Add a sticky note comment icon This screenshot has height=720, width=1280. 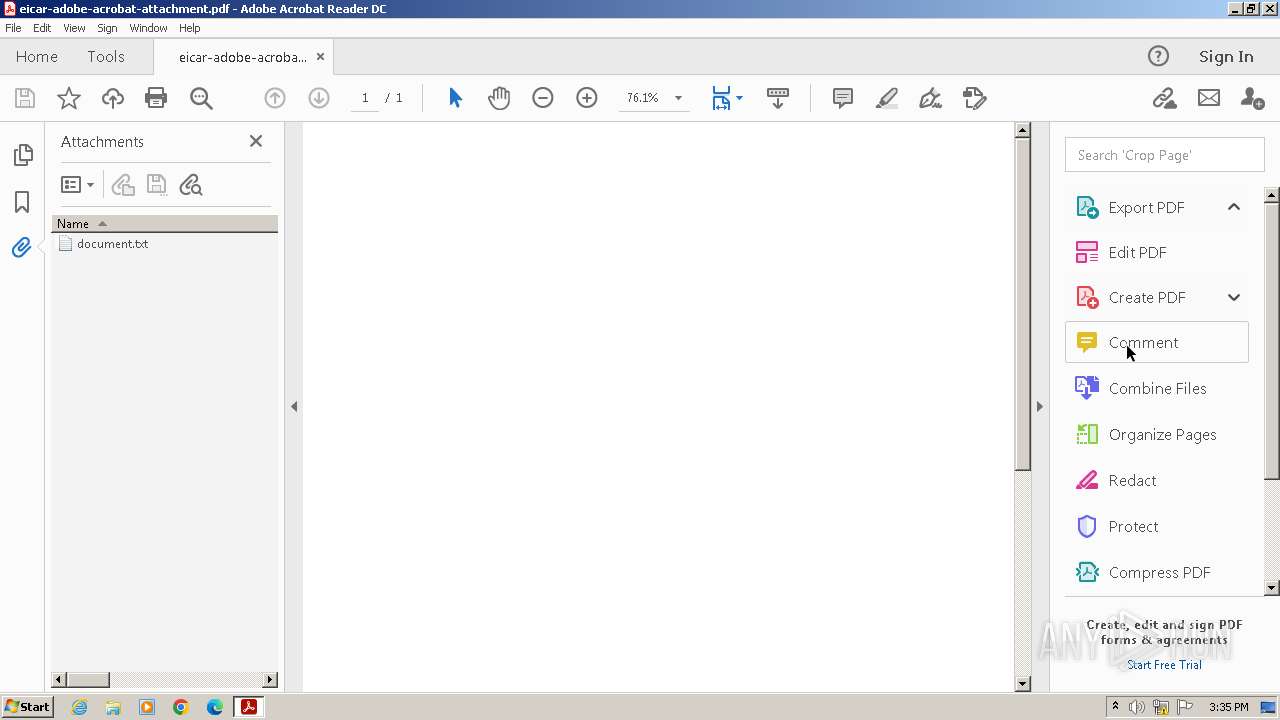tap(843, 98)
